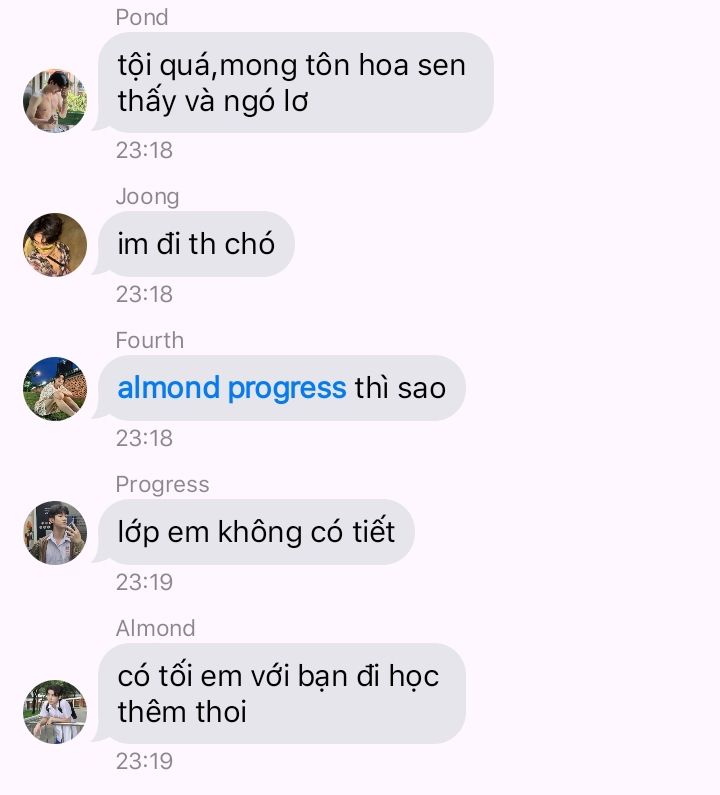This screenshot has width=720, height=795.
Task: Tap the Fourth sender name label
Action: [150, 340]
